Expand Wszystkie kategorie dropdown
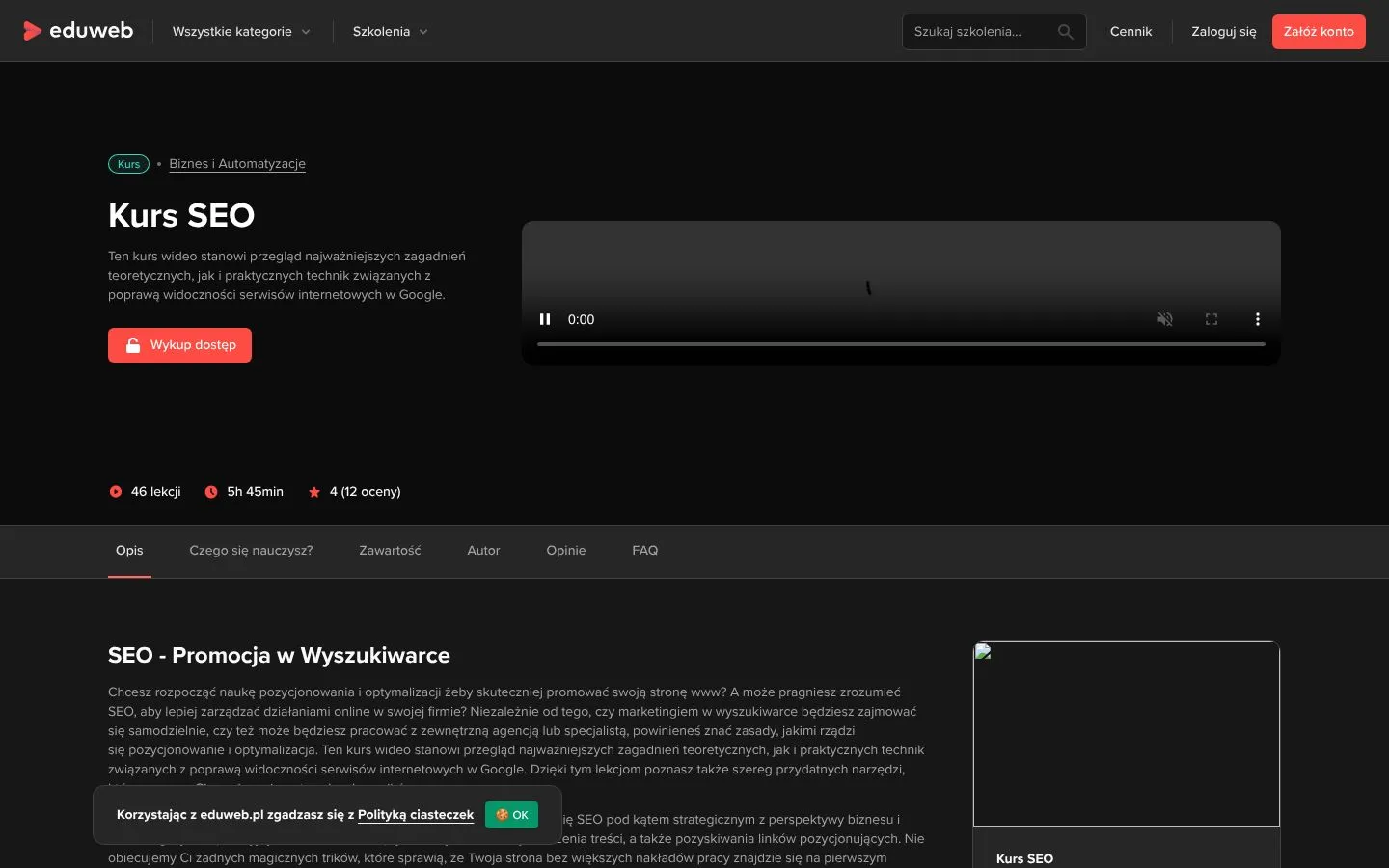Screen dimensions: 1389x868 point(241,32)
